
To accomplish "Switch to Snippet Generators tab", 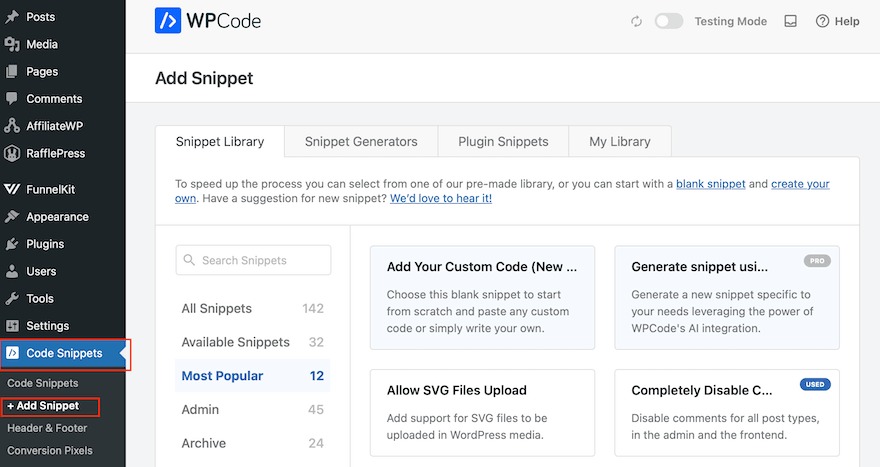I will coord(361,141).
